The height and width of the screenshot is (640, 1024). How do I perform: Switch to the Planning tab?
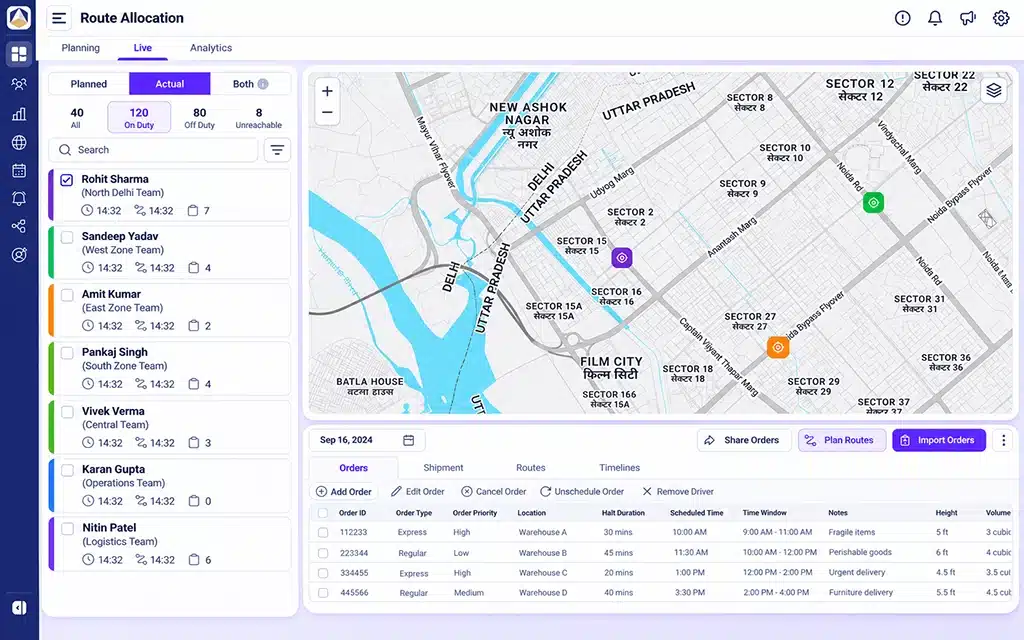[80, 48]
